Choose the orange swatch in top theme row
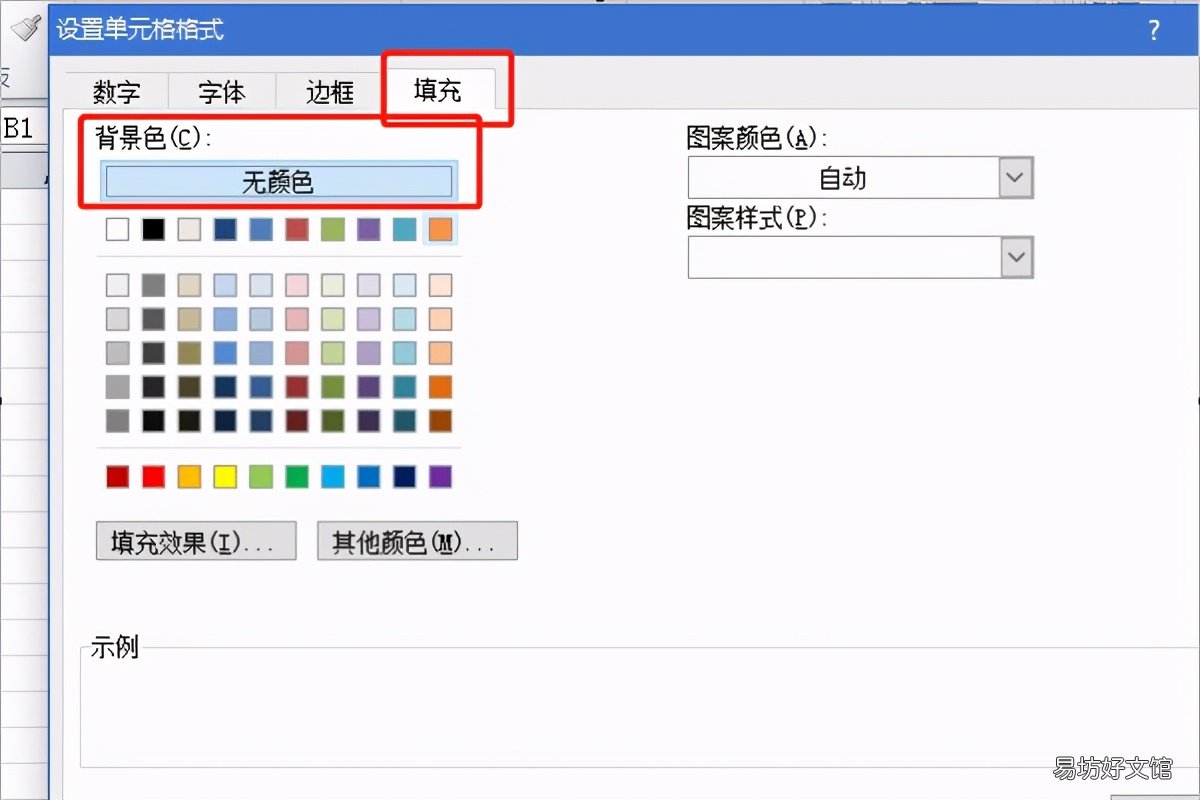1200x800 pixels. pos(440,229)
